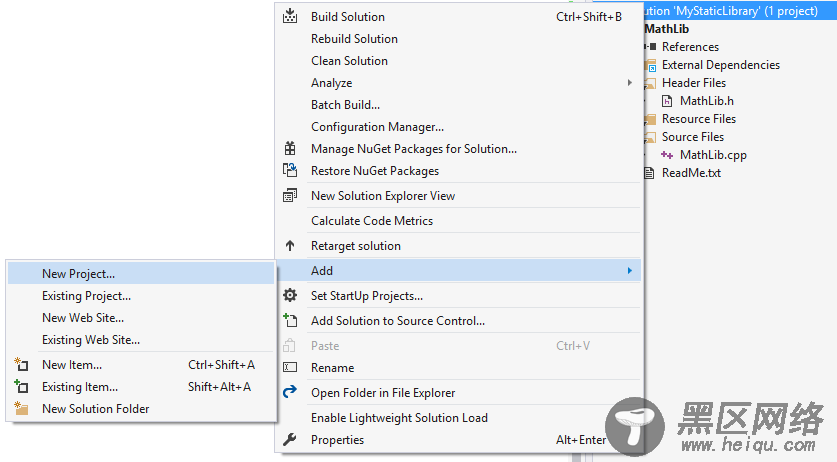
Task: Click the Existing Item icon in submenu
Action: point(21,386)
